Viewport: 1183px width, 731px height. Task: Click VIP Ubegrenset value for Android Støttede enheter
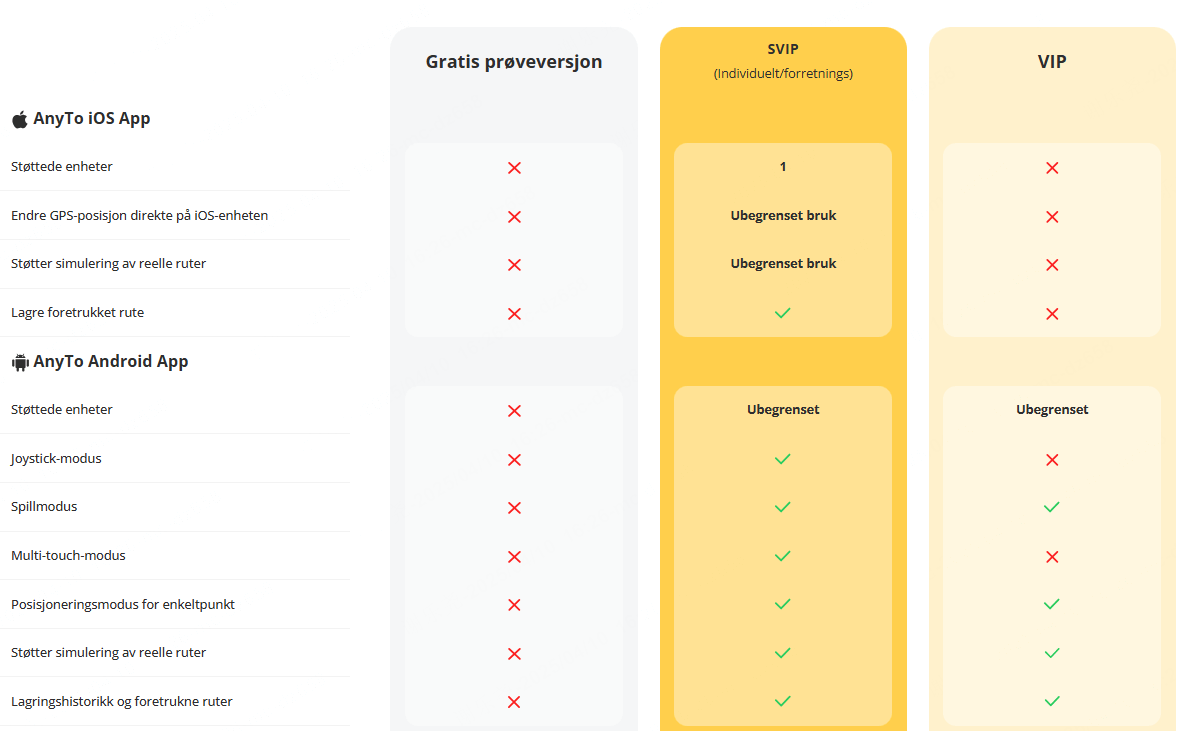[1052, 409]
